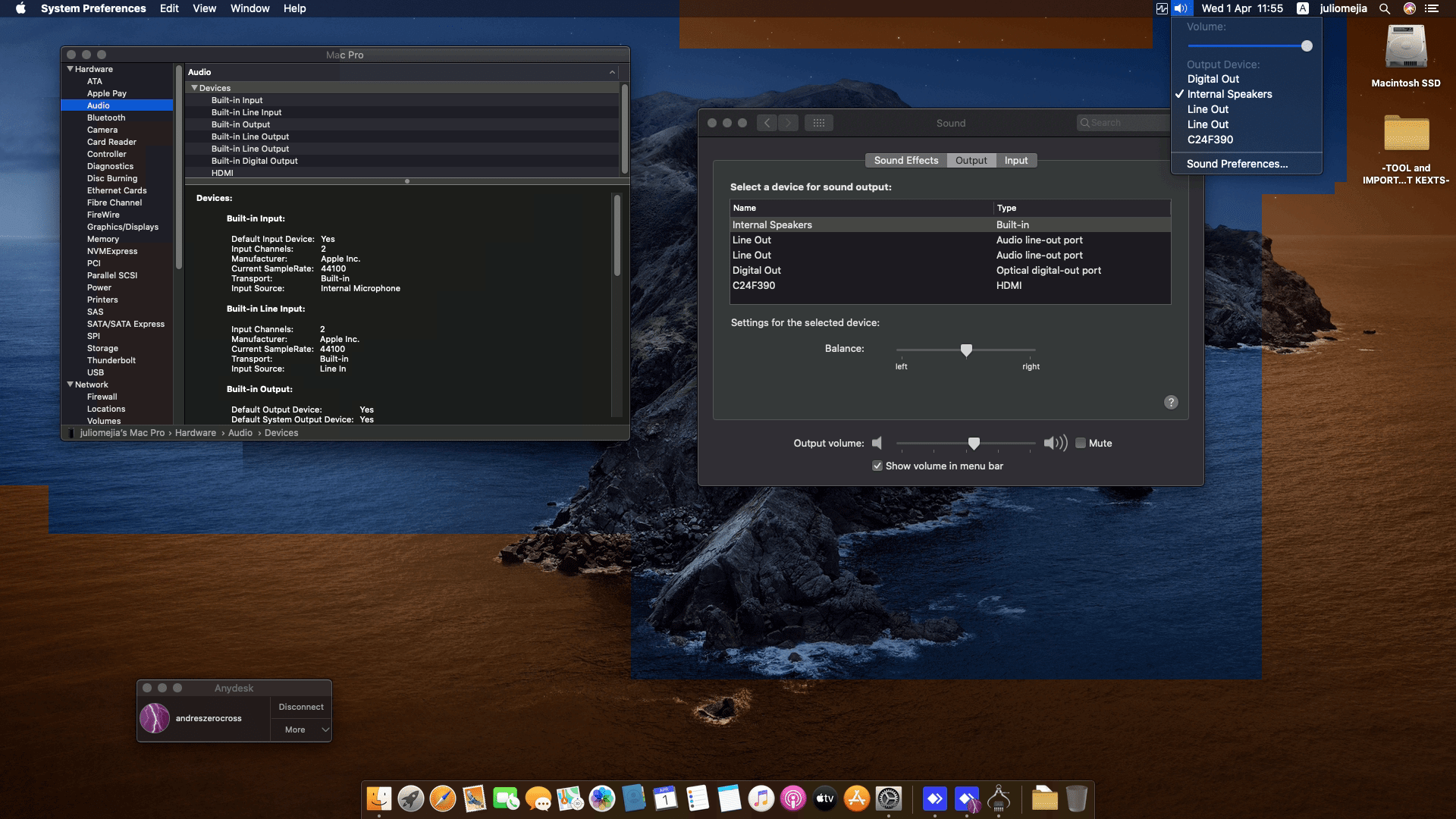Select Digital Out in the output device list
The width and height of the screenshot is (1456, 819).
[x=757, y=270]
